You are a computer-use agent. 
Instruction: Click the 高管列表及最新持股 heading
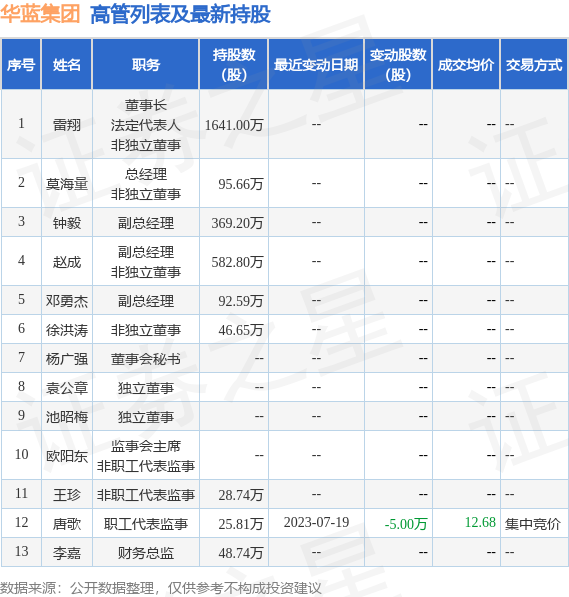pos(180,14)
